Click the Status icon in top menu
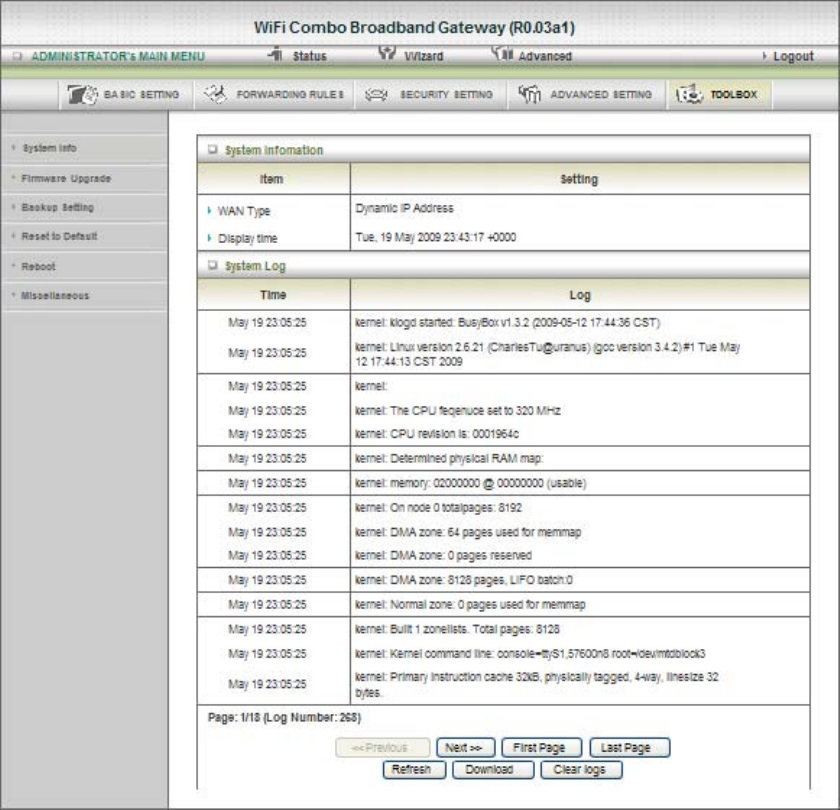Screen dimensions: 840x810 [x=275, y=54]
